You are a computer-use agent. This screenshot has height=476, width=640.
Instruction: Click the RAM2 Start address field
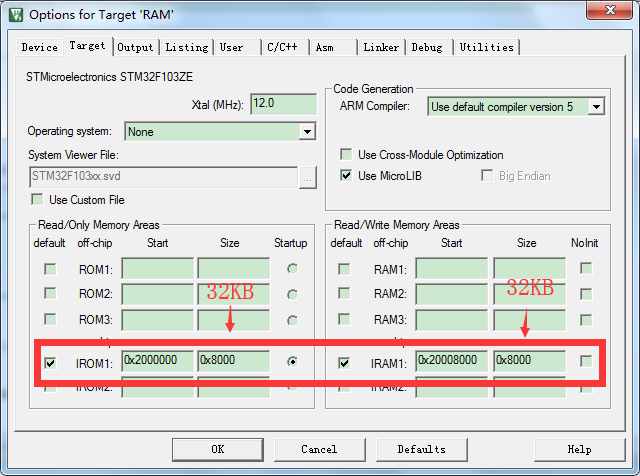[x=451, y=294]
